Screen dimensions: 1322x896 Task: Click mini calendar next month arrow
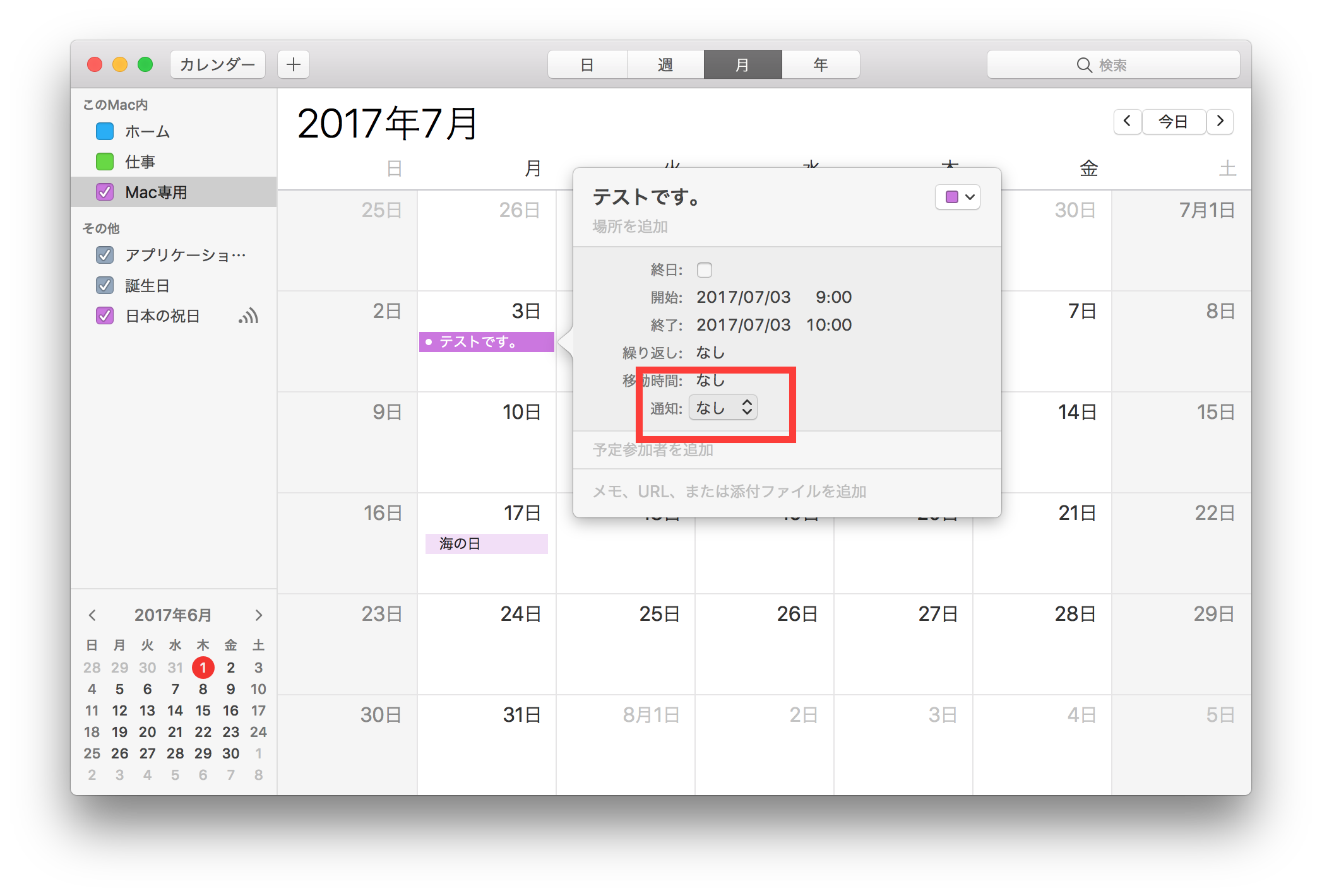tap(258, 615)
